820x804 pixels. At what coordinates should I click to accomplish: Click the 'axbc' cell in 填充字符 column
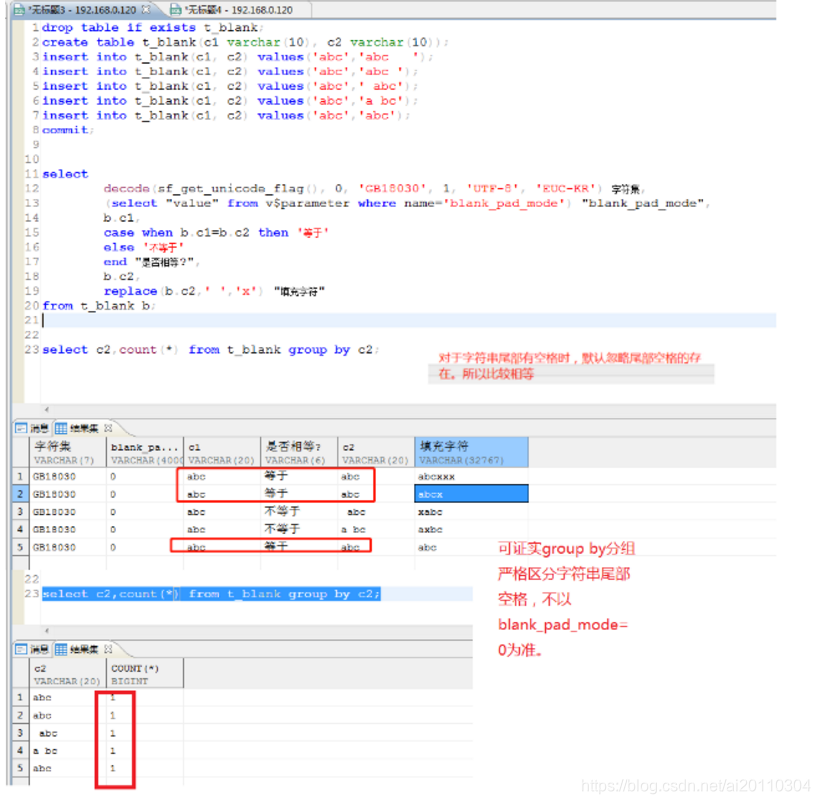click(x=472, y=529)
